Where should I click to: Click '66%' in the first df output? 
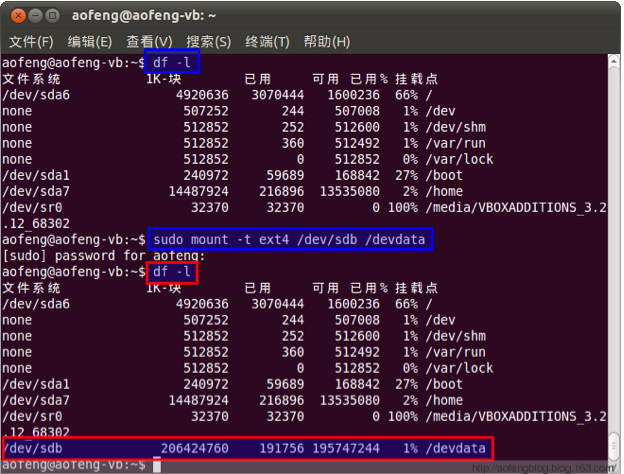coord(406,95)
